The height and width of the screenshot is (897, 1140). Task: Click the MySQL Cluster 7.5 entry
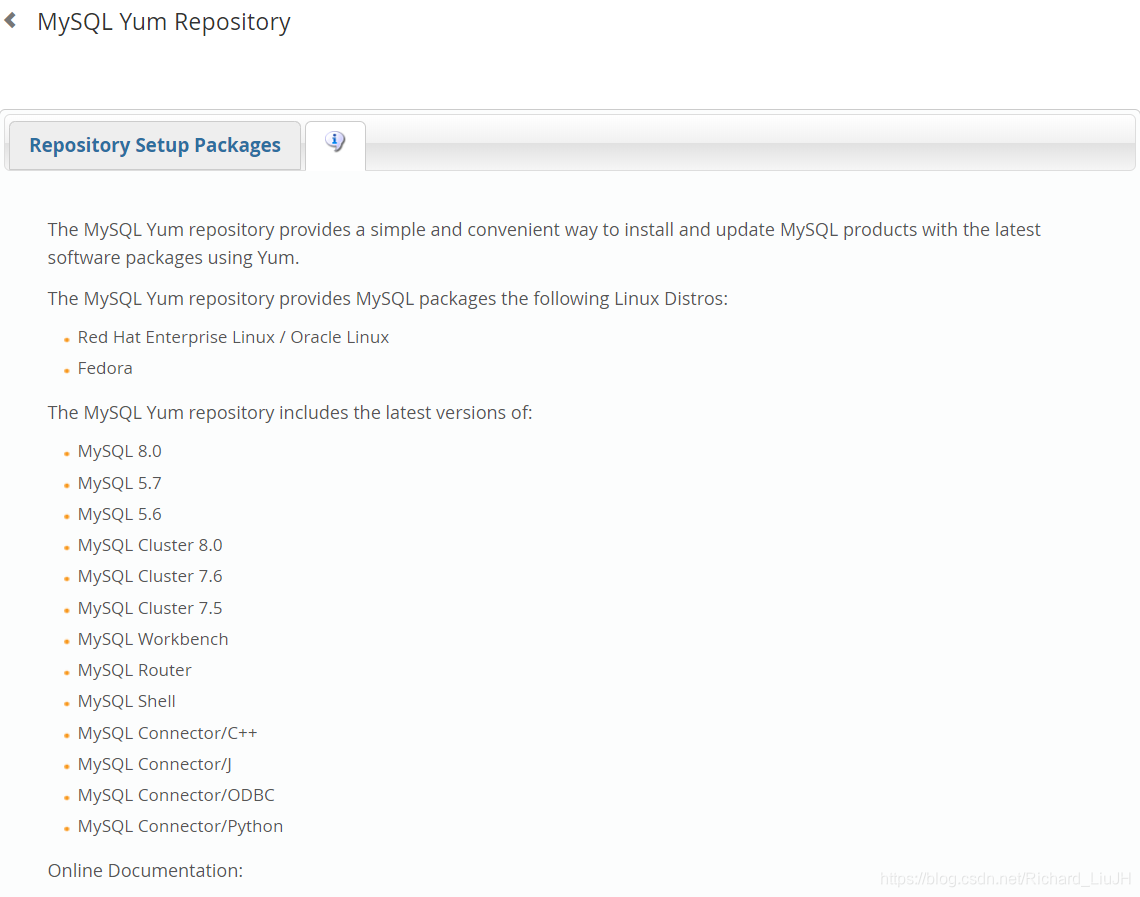(x=150, y=608)
